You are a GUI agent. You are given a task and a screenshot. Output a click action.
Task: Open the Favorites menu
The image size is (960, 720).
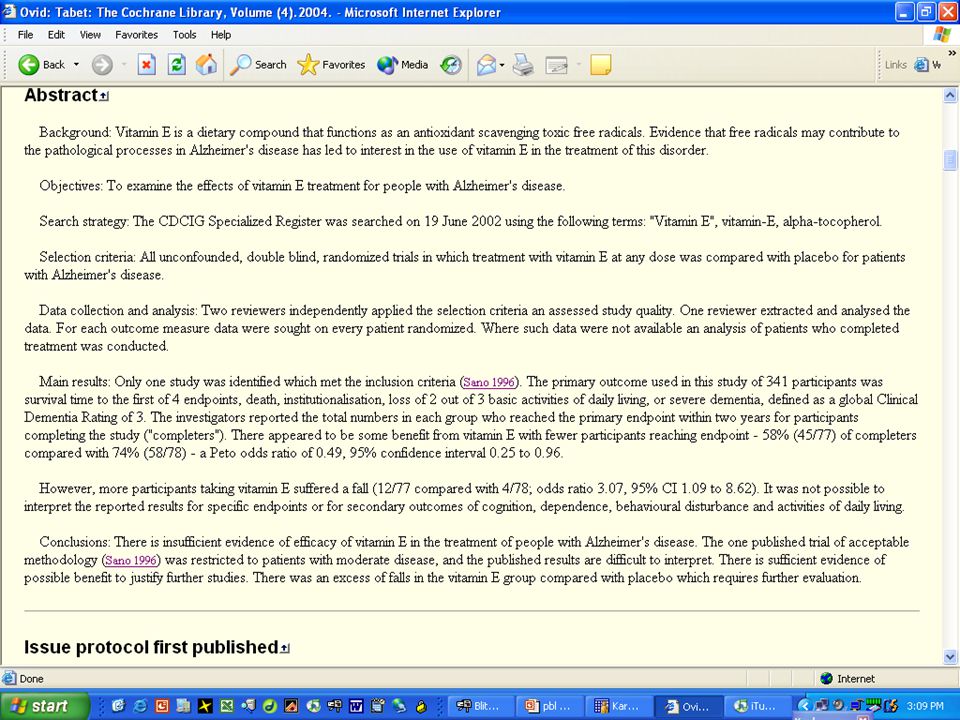[137, 35]
